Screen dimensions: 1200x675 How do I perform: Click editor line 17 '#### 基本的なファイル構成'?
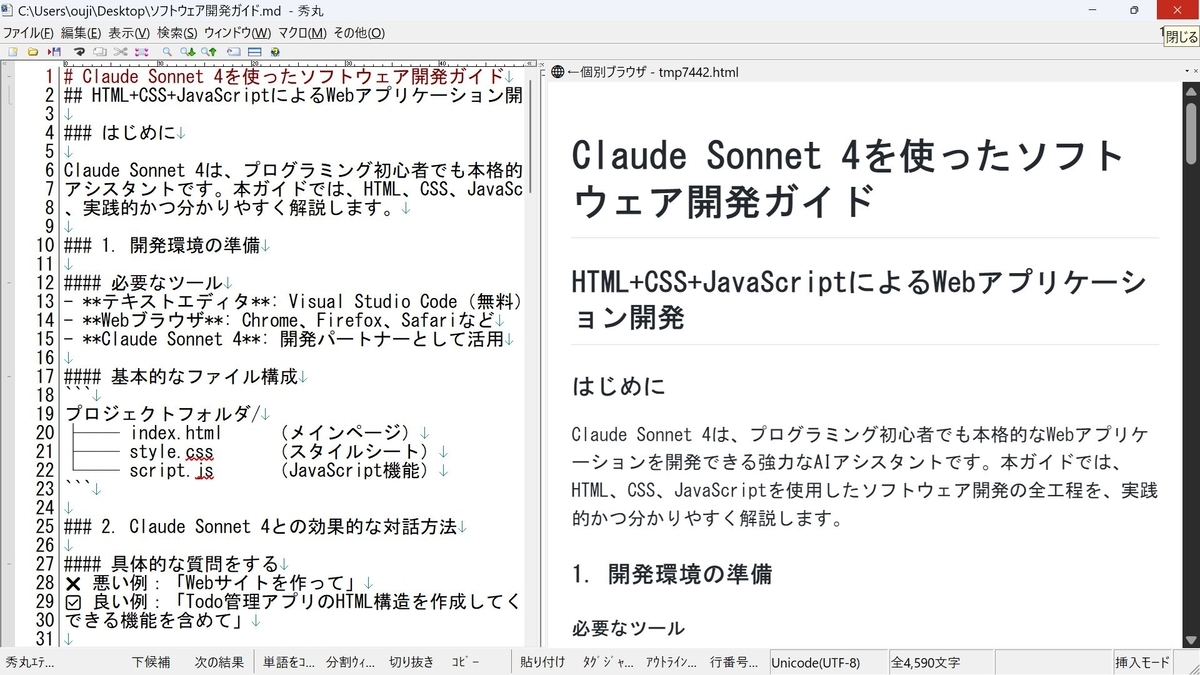(x=186, y=377)
